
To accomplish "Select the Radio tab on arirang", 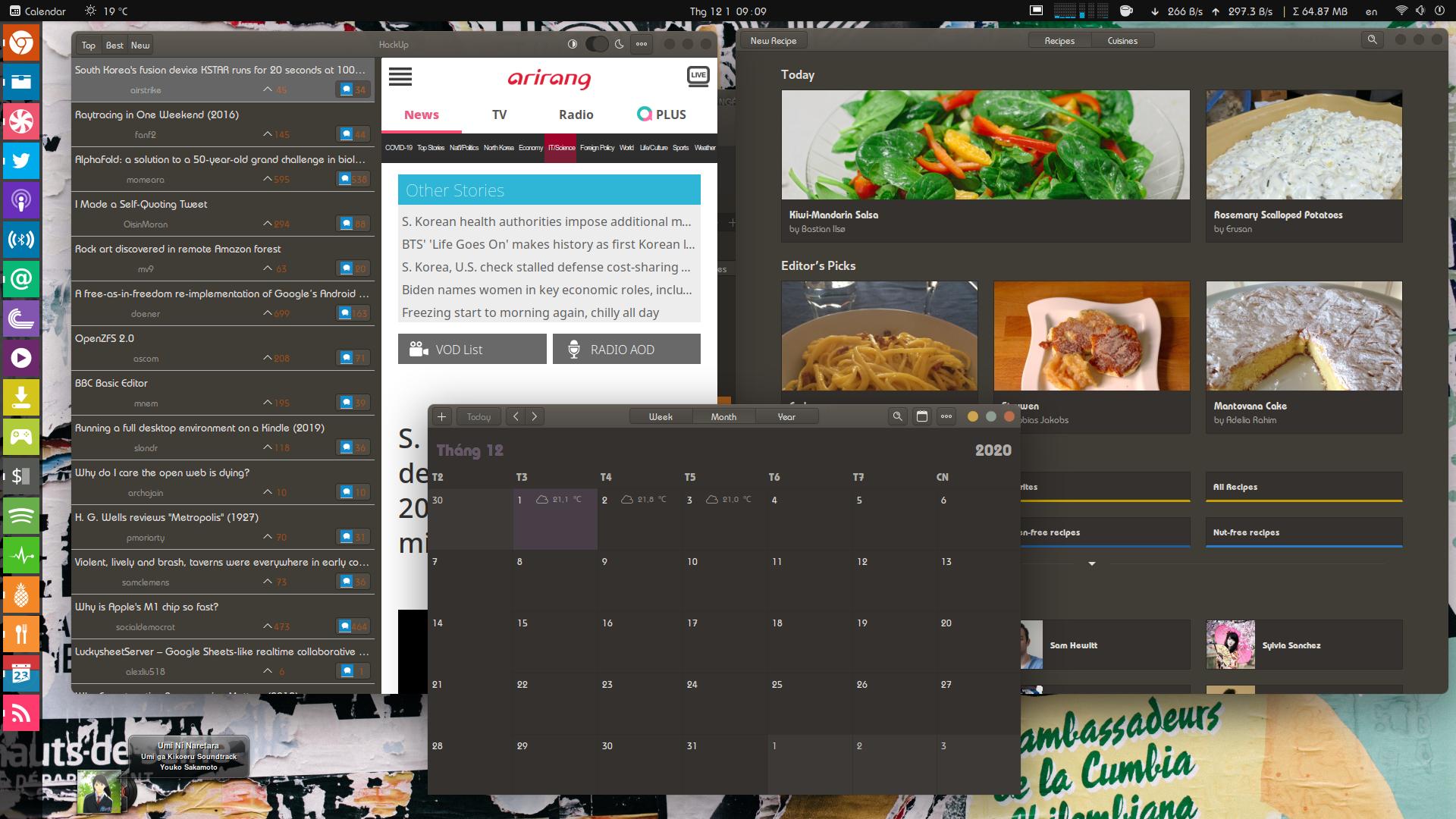I will (x=576, y=115).
